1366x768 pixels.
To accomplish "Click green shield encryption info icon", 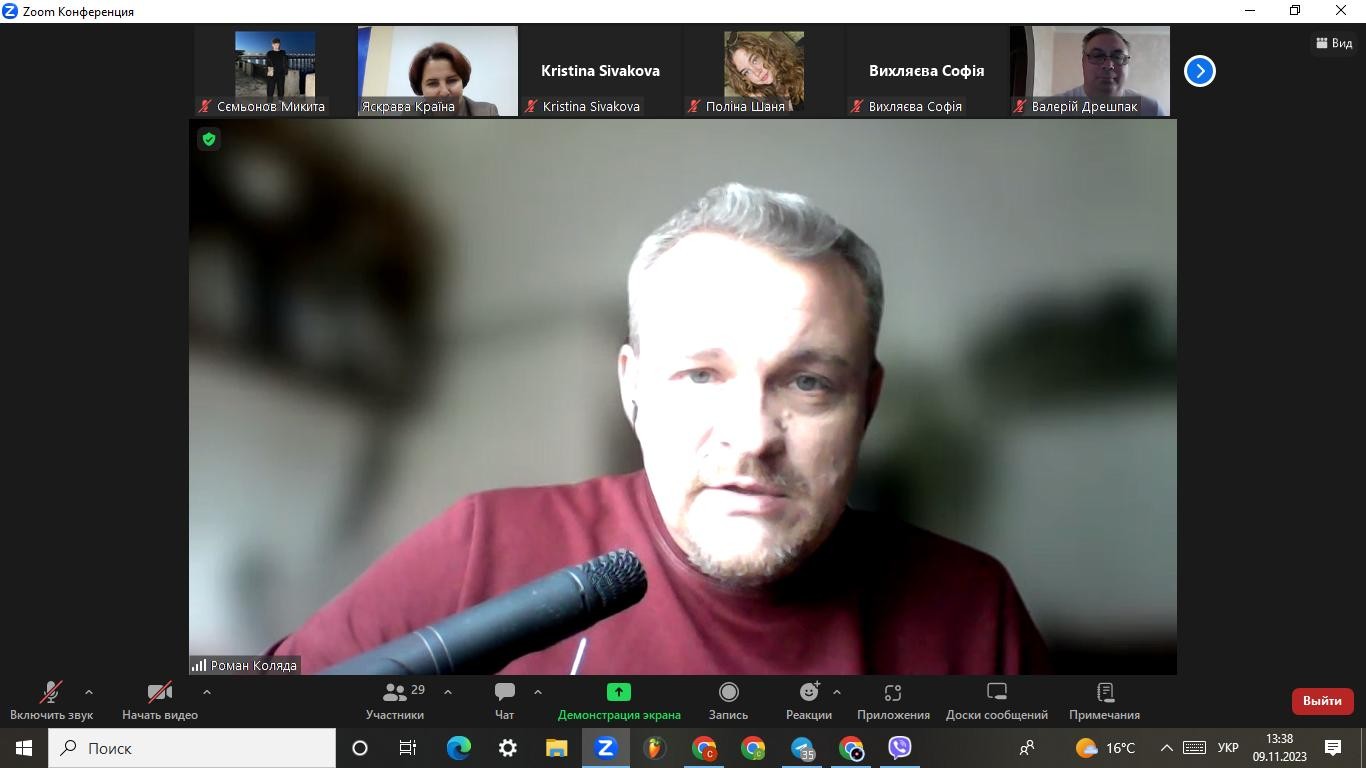I will [x=209, y=139].
